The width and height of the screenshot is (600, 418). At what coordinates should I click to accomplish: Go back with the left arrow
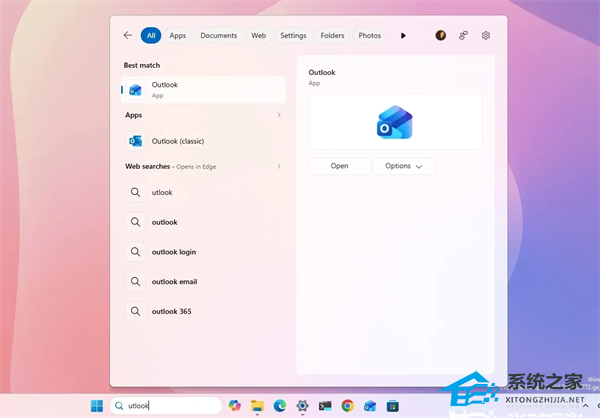(x=128, y=36)
